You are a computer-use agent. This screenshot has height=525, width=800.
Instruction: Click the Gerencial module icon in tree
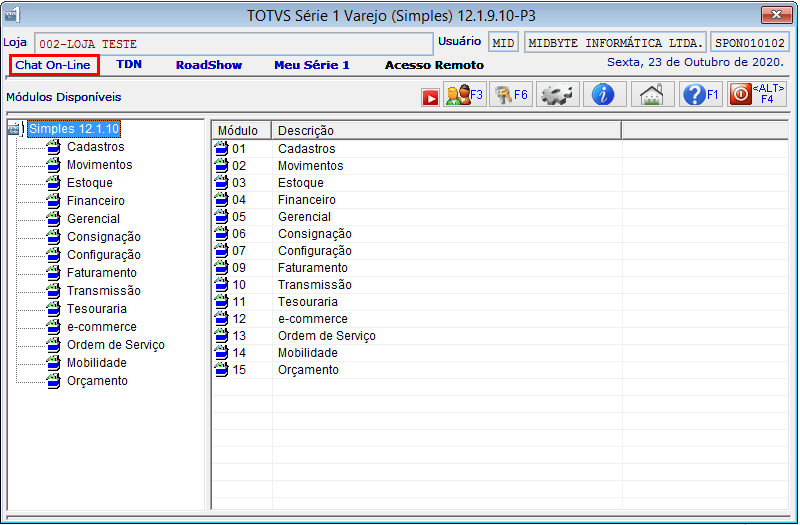coord(54,219)
